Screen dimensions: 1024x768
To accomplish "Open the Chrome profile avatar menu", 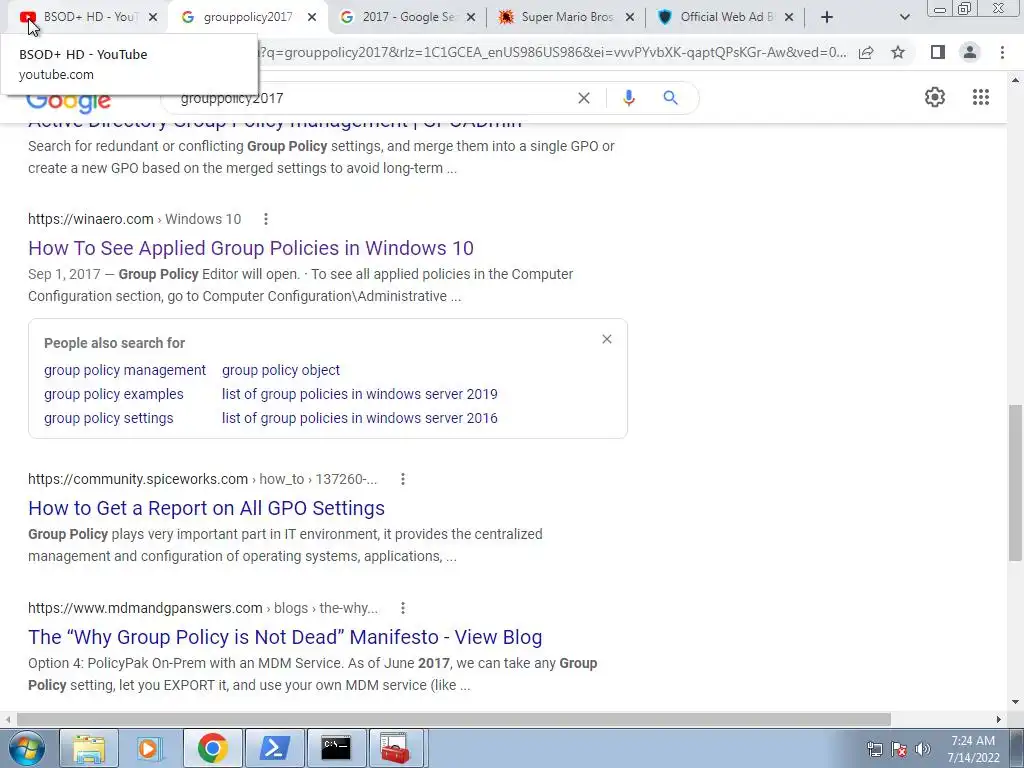I will tap(970, 52).
